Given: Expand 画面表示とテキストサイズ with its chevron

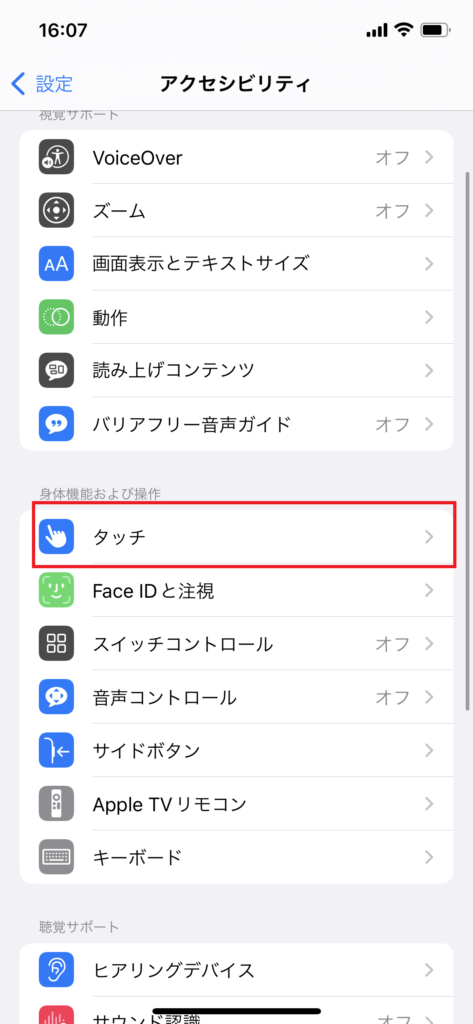Looking at the screenshot, I should pyautogui.click(x=429, y=264).
